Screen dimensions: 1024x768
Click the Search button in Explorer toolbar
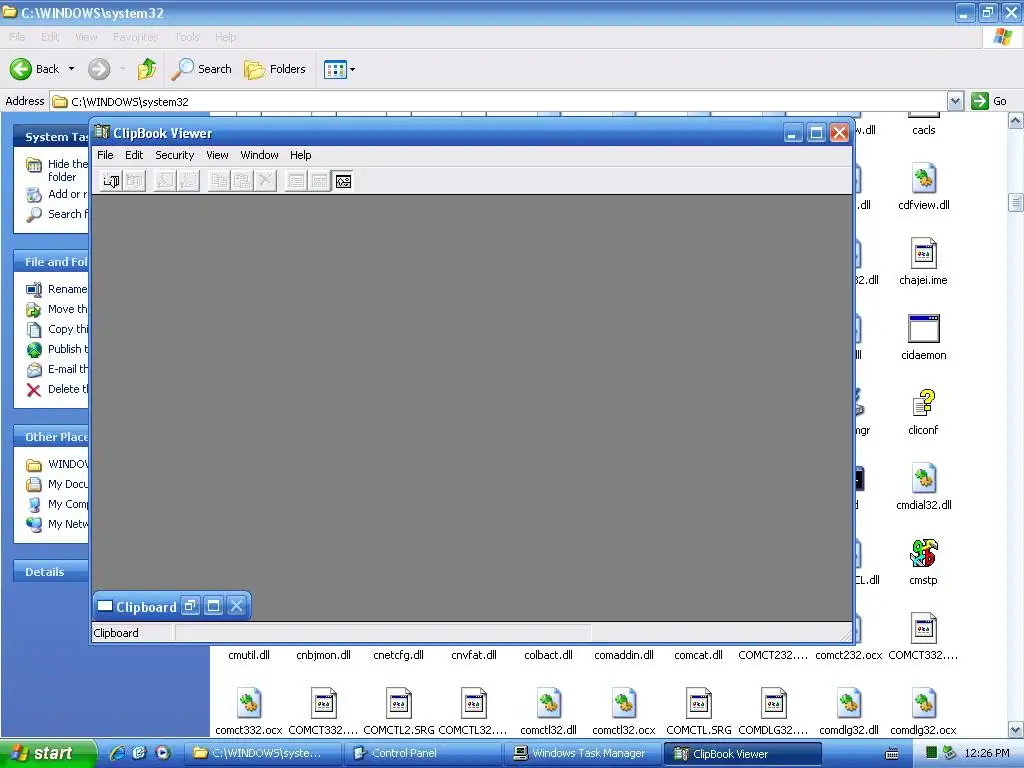(201, 69)
